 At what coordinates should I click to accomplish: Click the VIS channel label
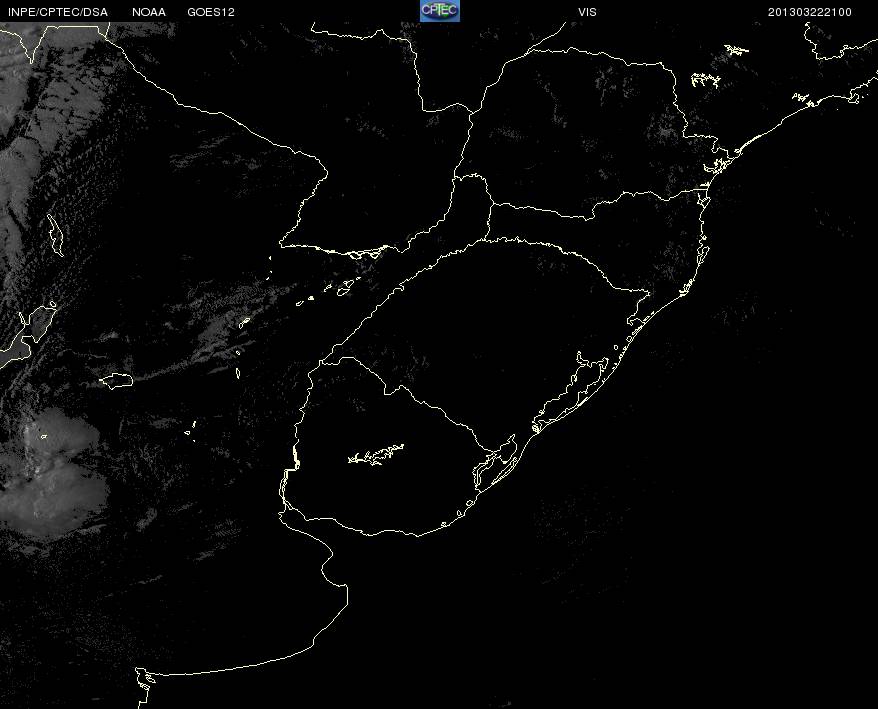[587, 12]
